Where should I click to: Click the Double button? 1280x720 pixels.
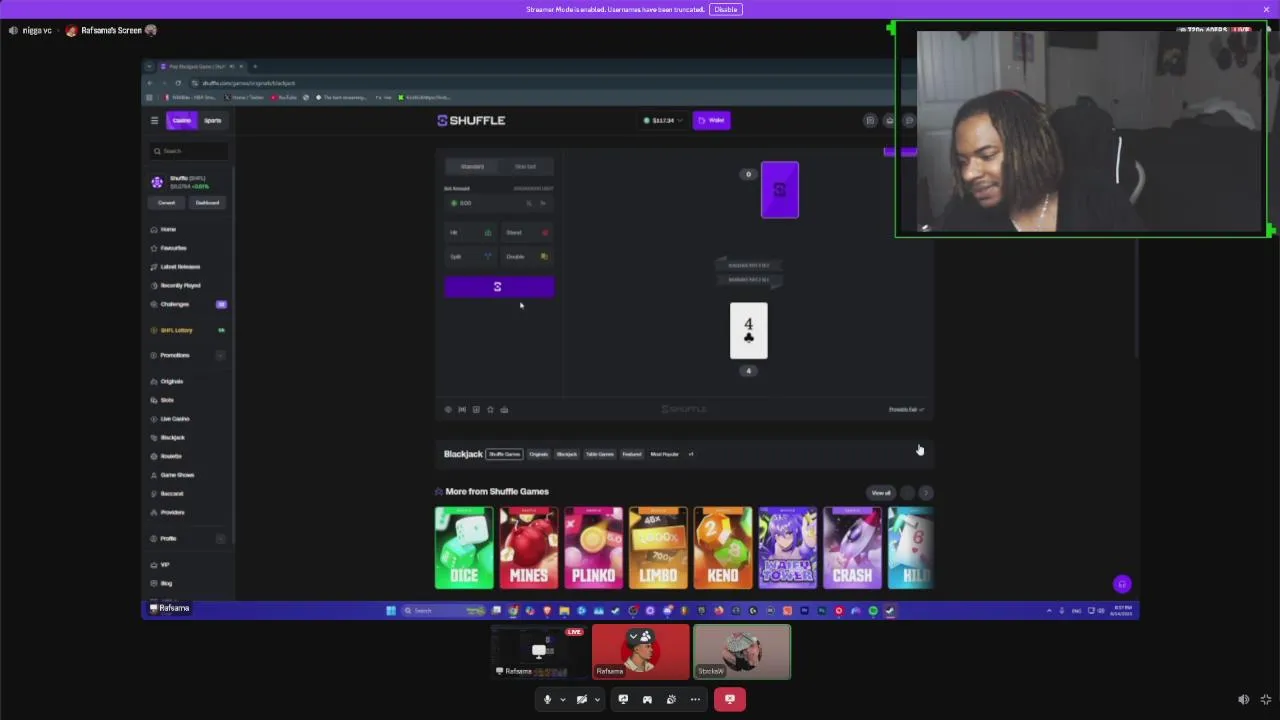pos(527,256)
